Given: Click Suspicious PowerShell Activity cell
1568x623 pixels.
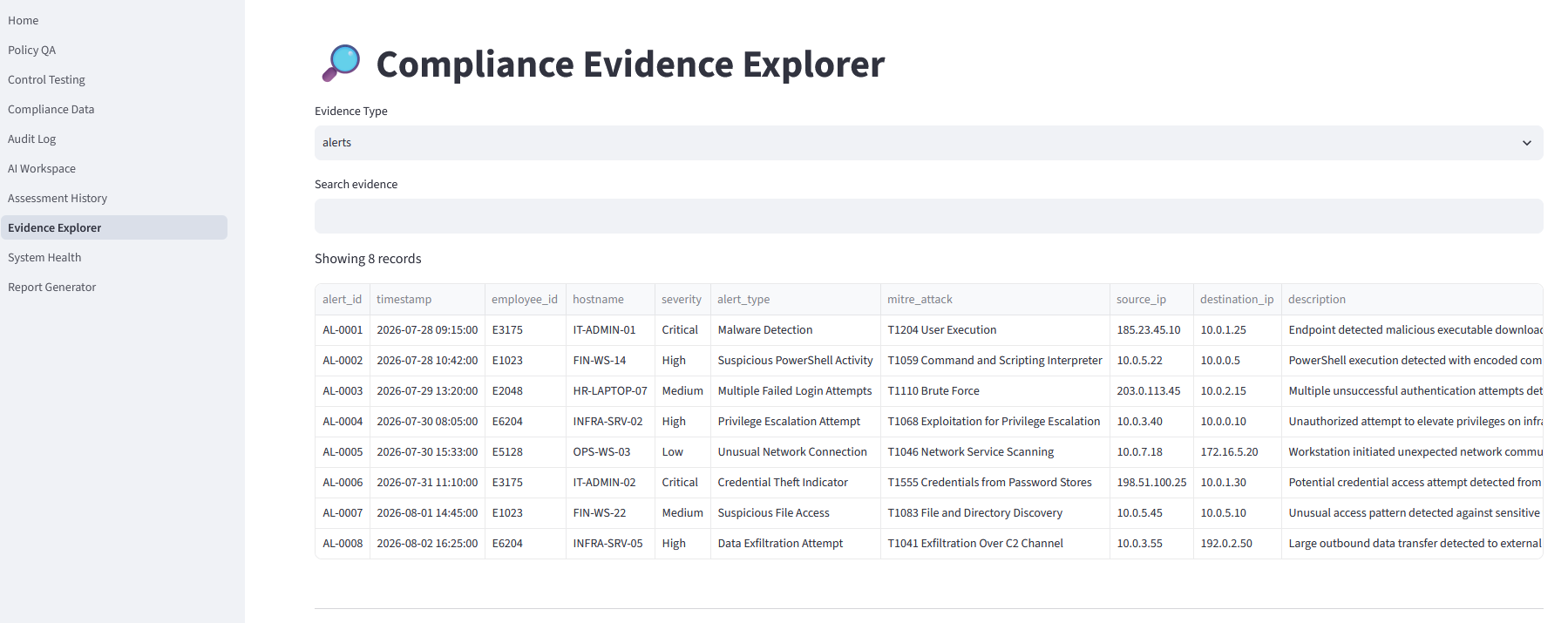Looking at the screenshot, I should click(x=796, y=361).
